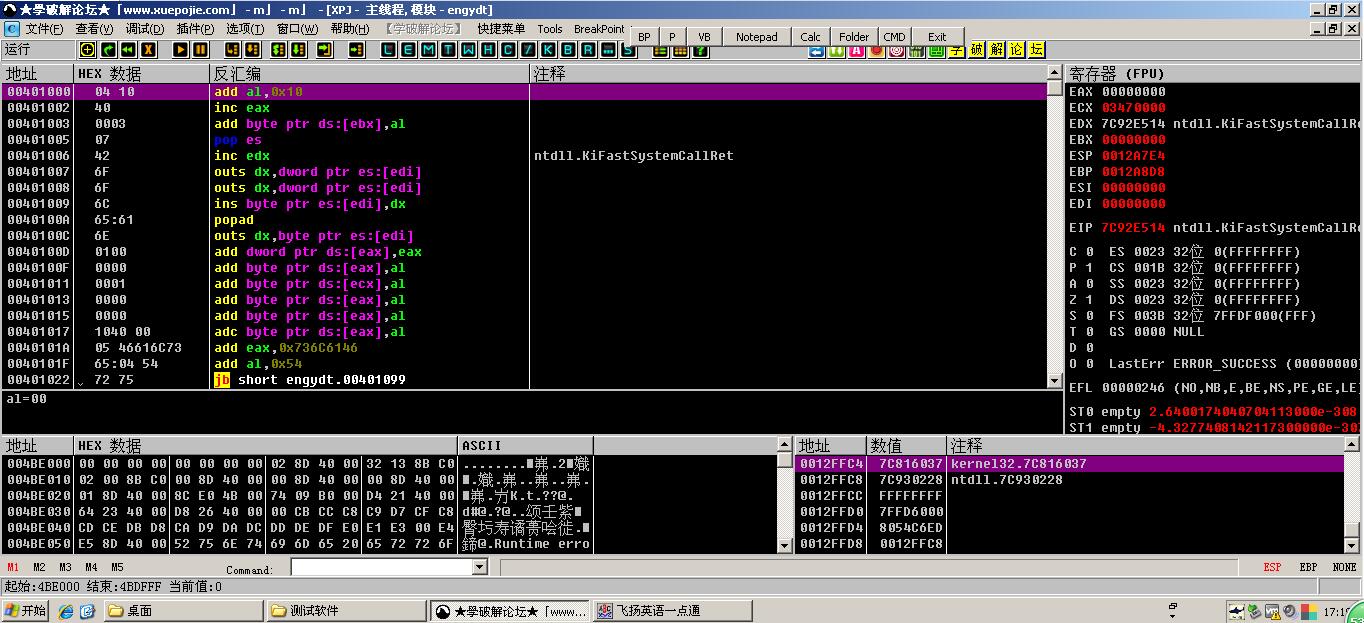Open References window with R icon
Viewport: 1364px width, 623px height.
pyautogui.click(x=587, y=49)
